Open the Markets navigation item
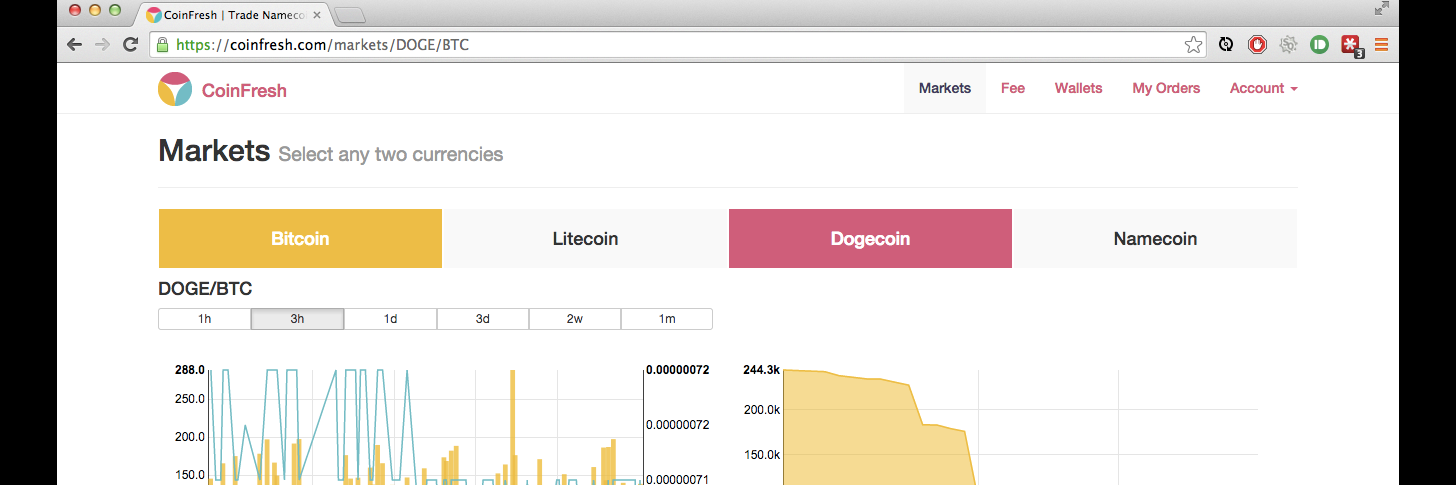The image size is (1456, 485). (945, 88)
